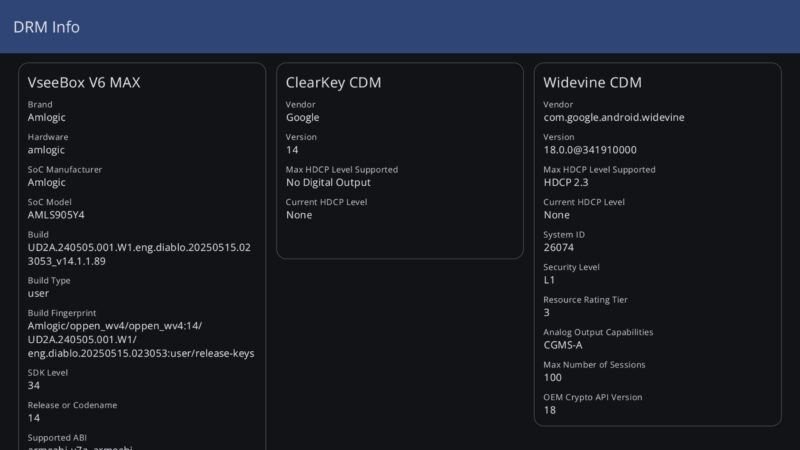Click the Build Type value user
This screenshot has width=800, height=450.
coord(38,294)
